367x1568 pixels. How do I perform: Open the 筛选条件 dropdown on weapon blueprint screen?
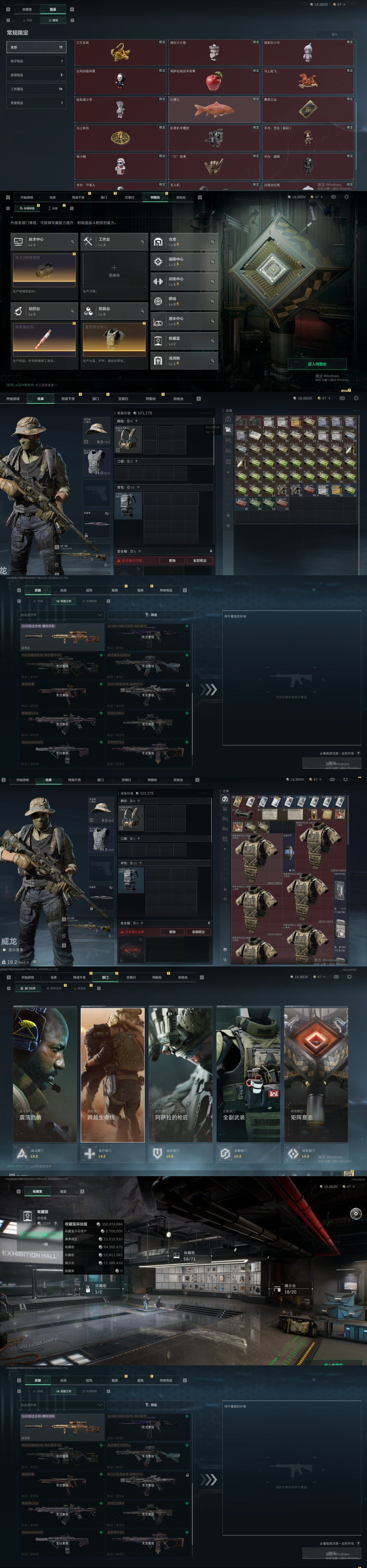(x=61, y=615)
